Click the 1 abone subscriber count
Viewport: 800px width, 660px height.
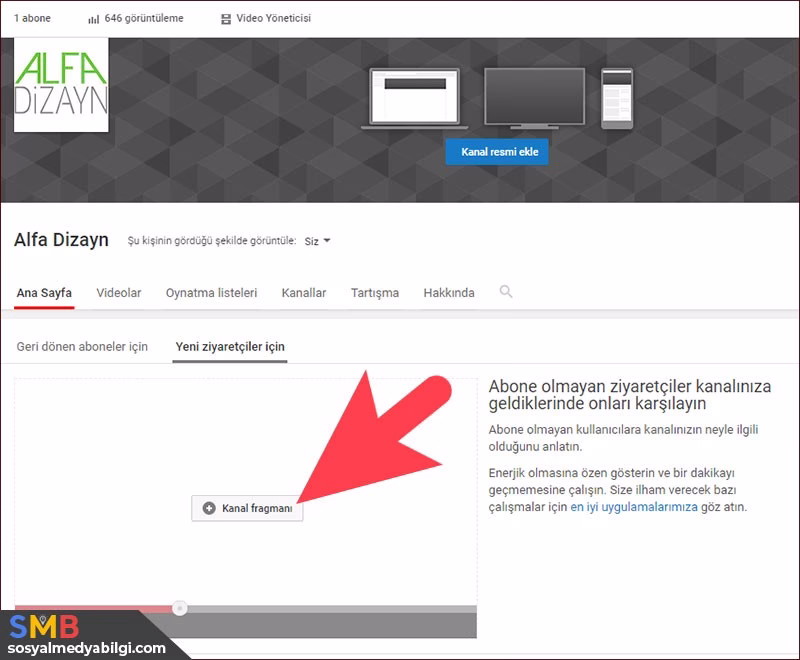pos(33,17)
